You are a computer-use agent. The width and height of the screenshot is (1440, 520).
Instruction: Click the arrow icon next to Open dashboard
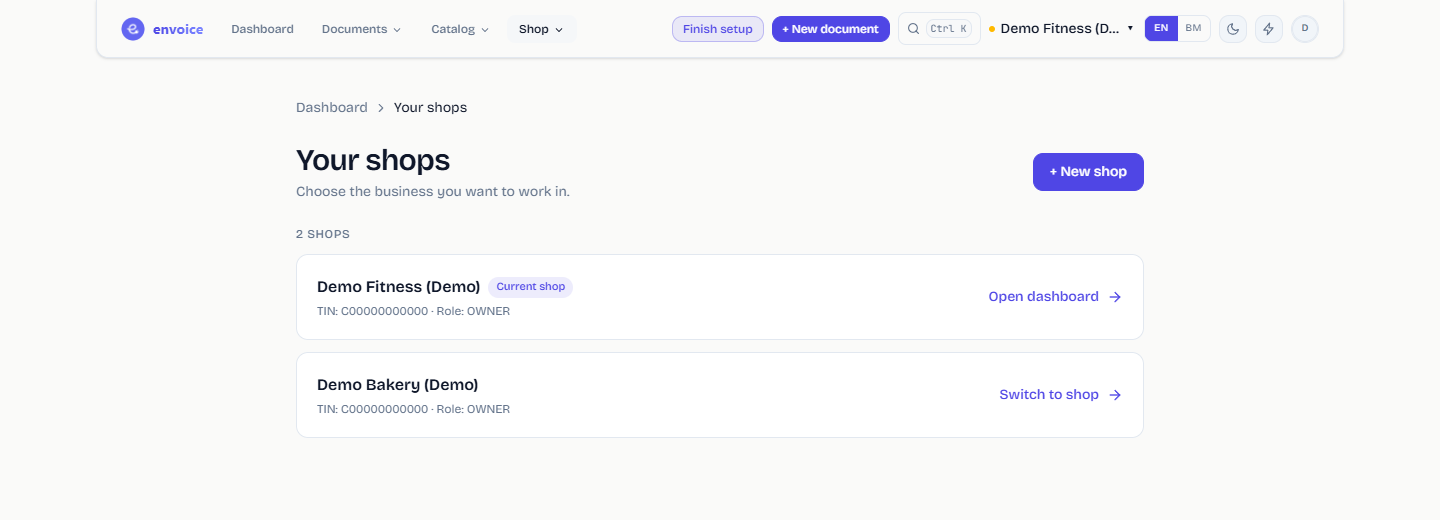point(1115,297)
